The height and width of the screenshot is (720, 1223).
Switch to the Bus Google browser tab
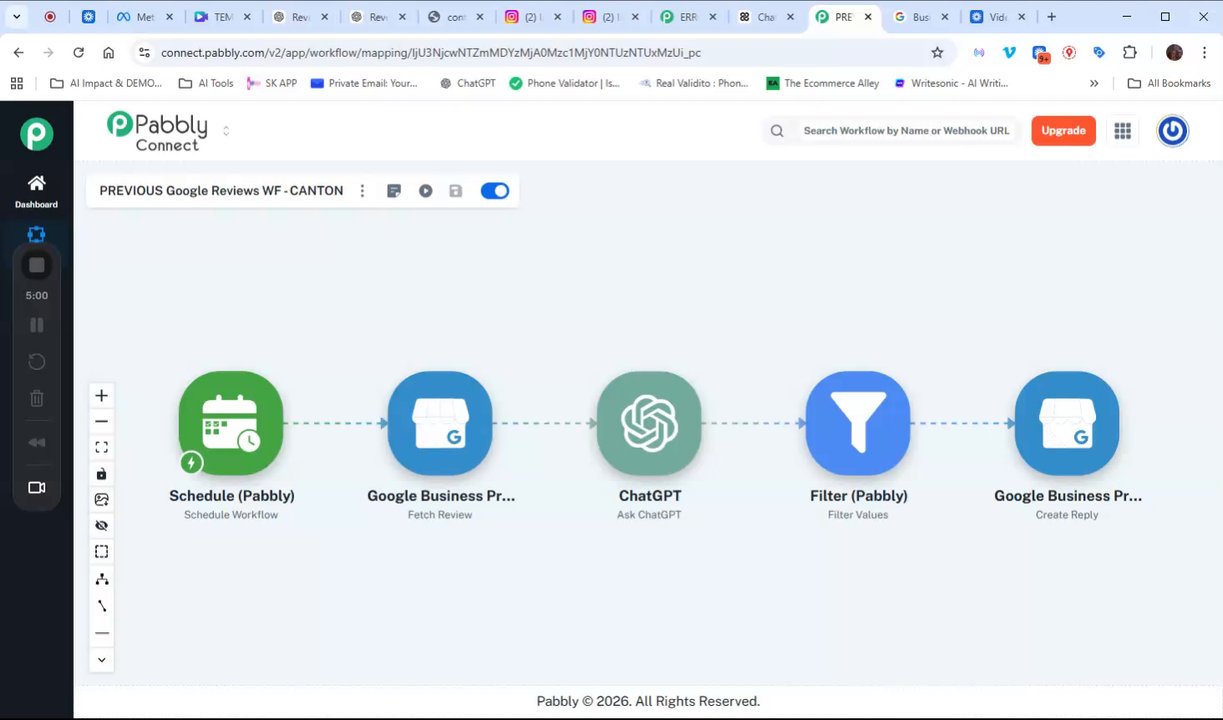coord(921,17)
